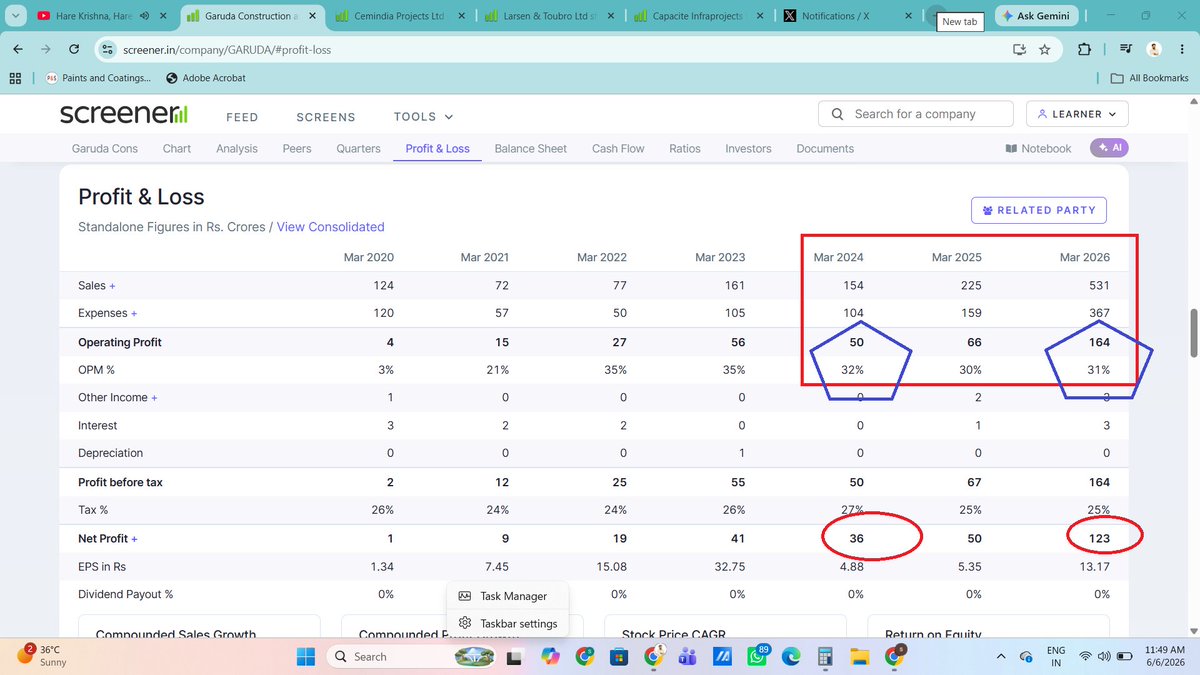This screenshot has height=675, width=1200.
Task: Click the Chrome address bar URL
Action: pos(228,49)
